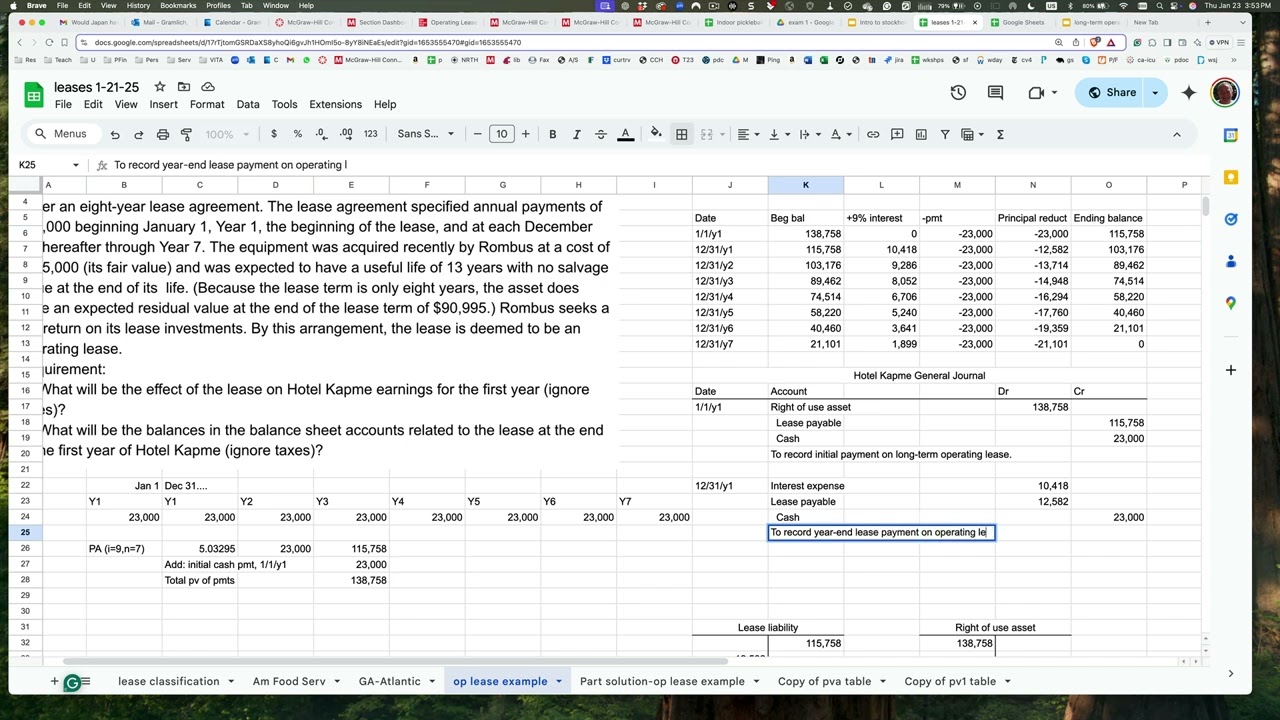The image size is (1280, 720).
Task: Increase font size with plus button
Action: click(x=525, y=134)
